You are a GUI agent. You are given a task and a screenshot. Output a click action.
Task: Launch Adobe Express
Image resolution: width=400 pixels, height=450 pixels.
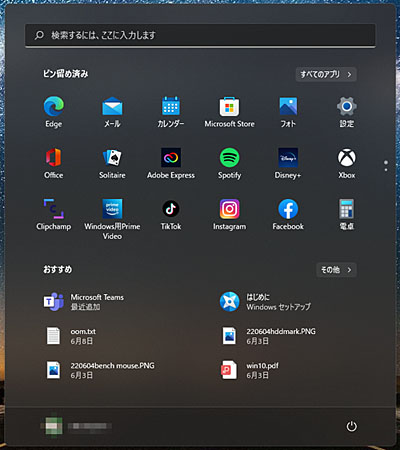[x=171, y=164]
